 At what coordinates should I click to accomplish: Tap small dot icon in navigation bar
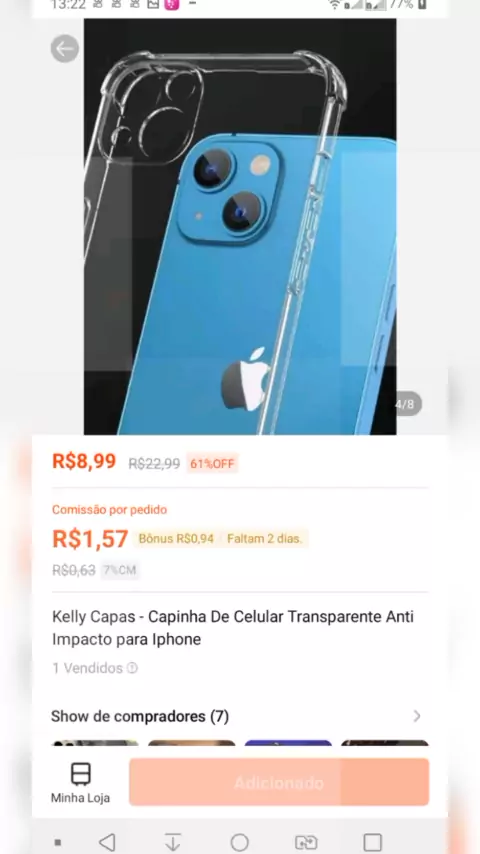58,843
